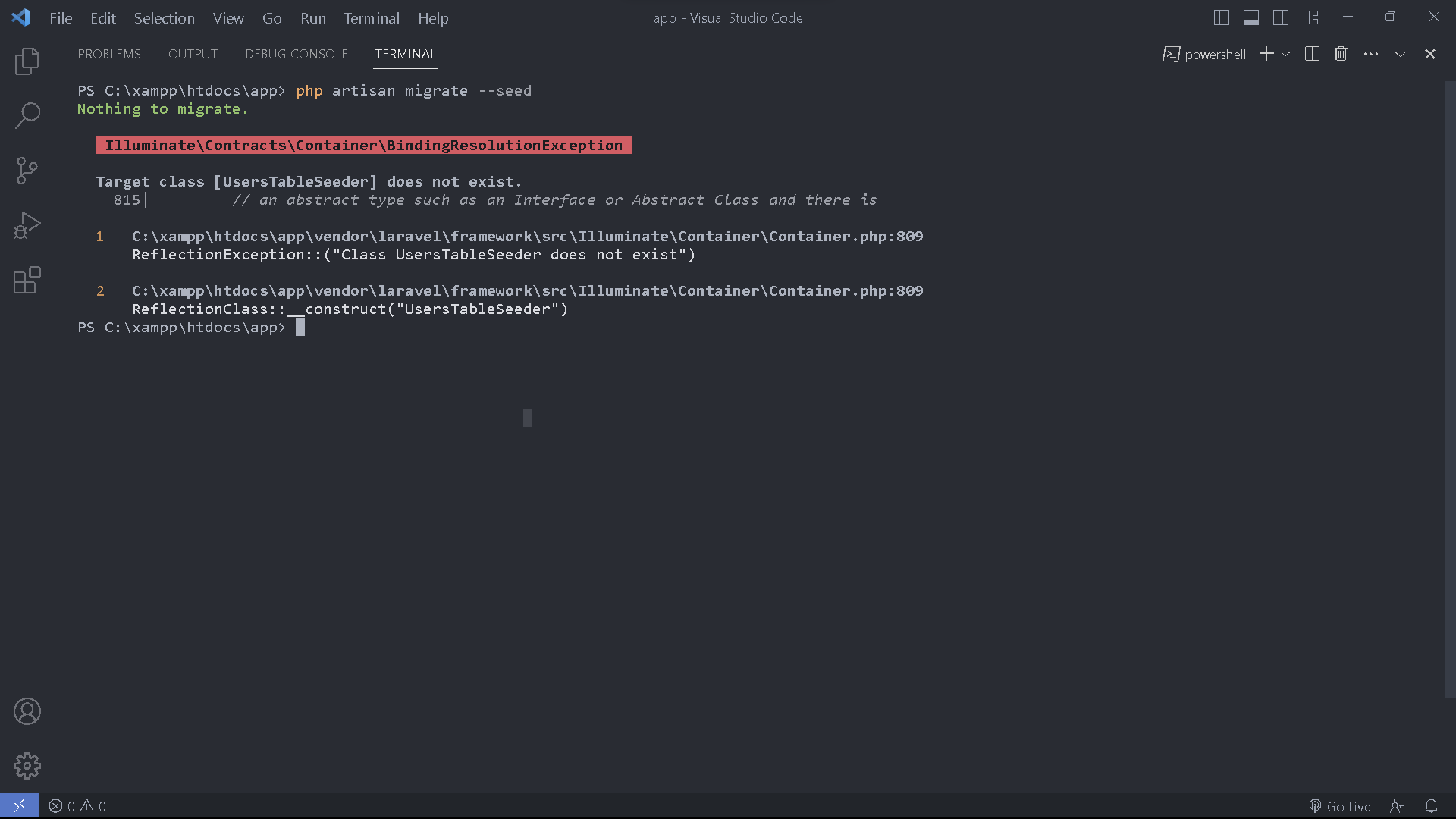Split the terminal pane

click(1312, 54)
